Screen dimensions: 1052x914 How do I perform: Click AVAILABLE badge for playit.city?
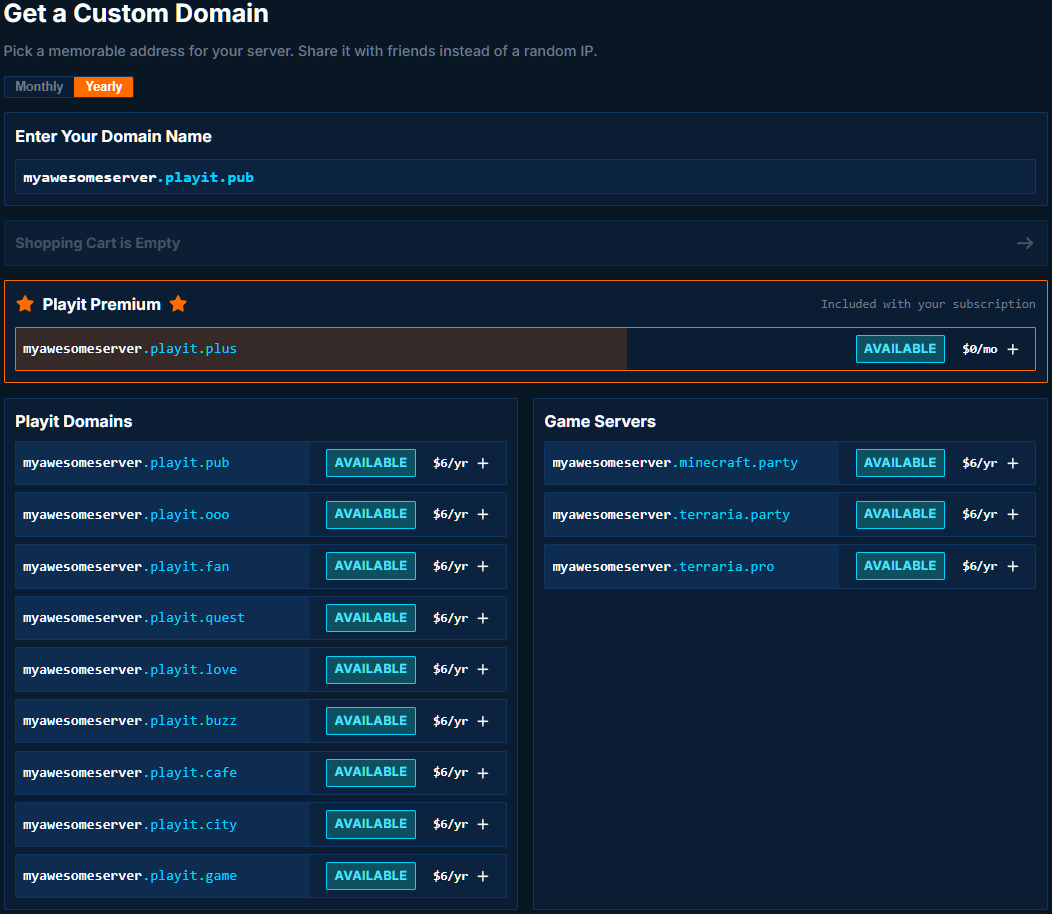click(x=370, y=824)
